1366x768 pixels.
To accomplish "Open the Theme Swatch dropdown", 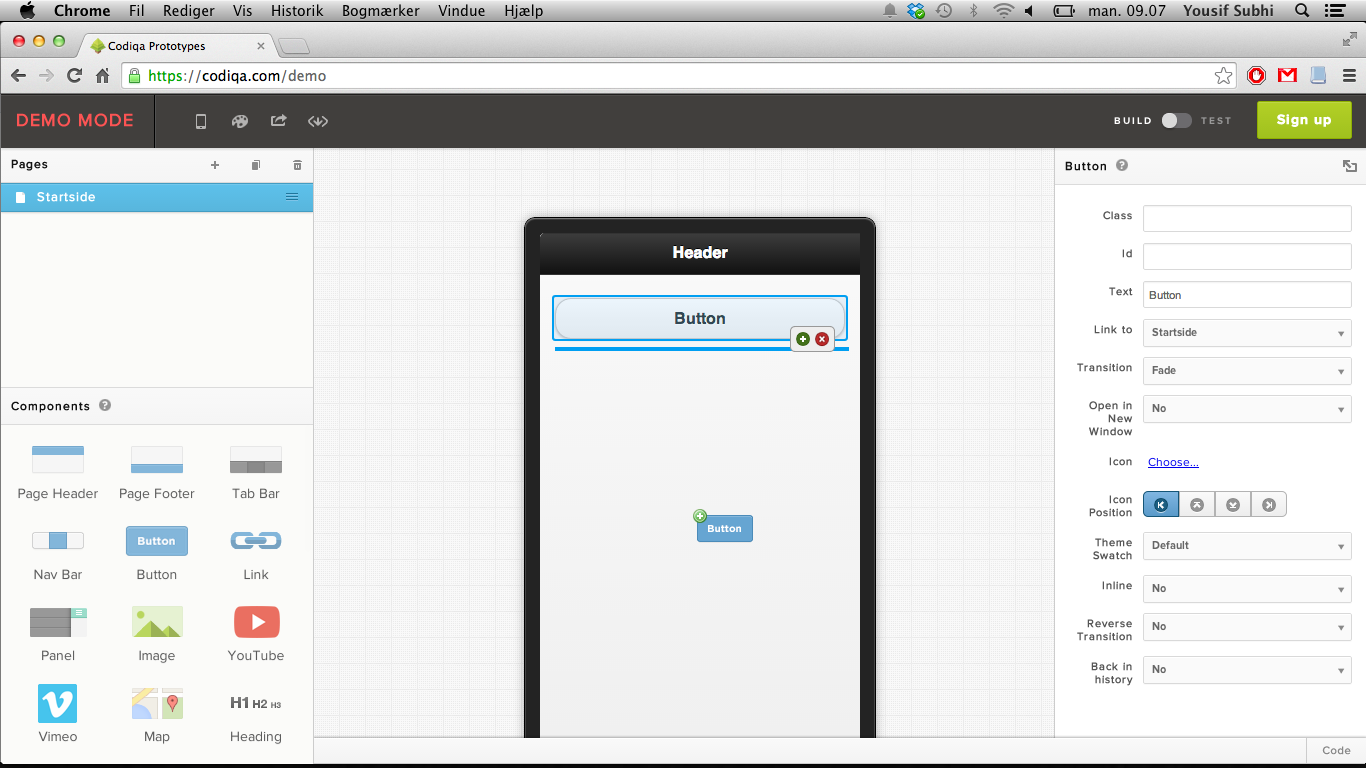I will click(1246, 546).
